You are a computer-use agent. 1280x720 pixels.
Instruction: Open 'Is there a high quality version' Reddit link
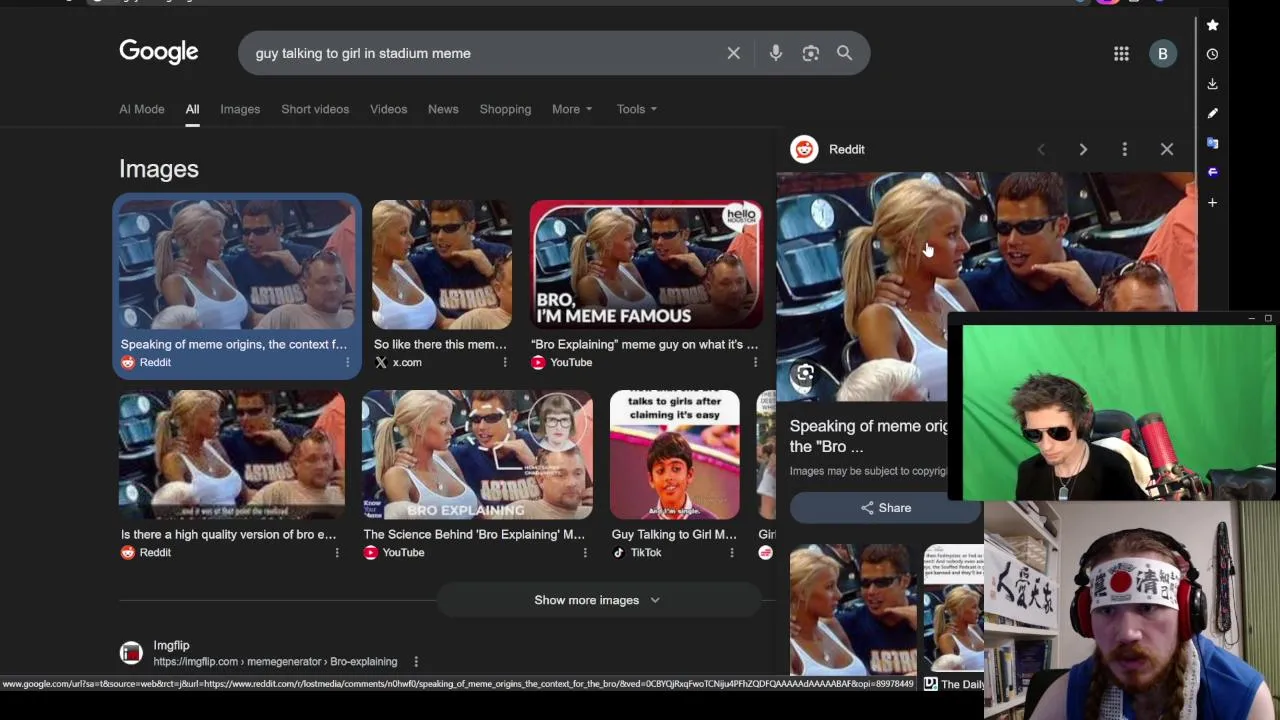[228, 534]
